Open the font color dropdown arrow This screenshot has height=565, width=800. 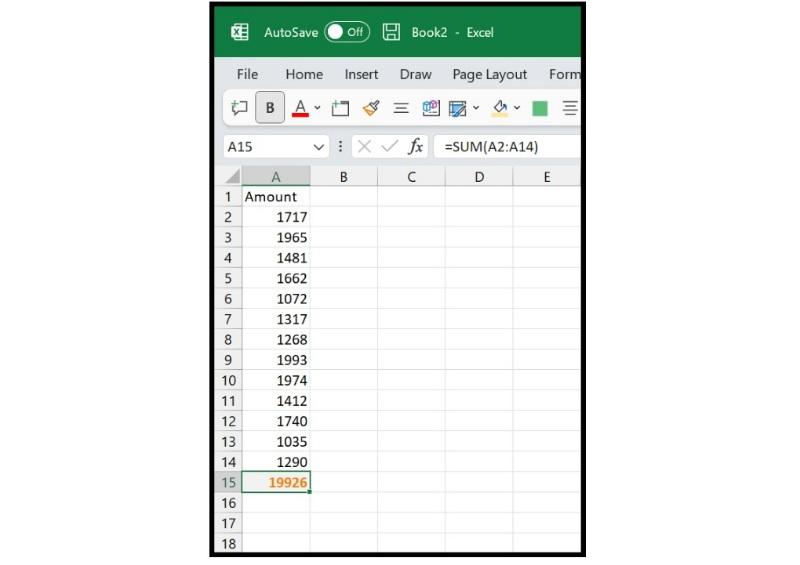click(x=317, y=108)
